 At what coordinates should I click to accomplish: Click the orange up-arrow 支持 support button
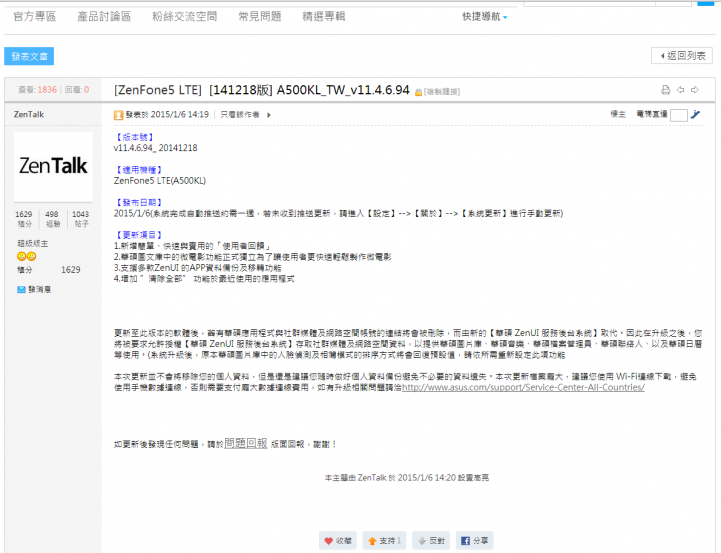(x=385, y=541)
